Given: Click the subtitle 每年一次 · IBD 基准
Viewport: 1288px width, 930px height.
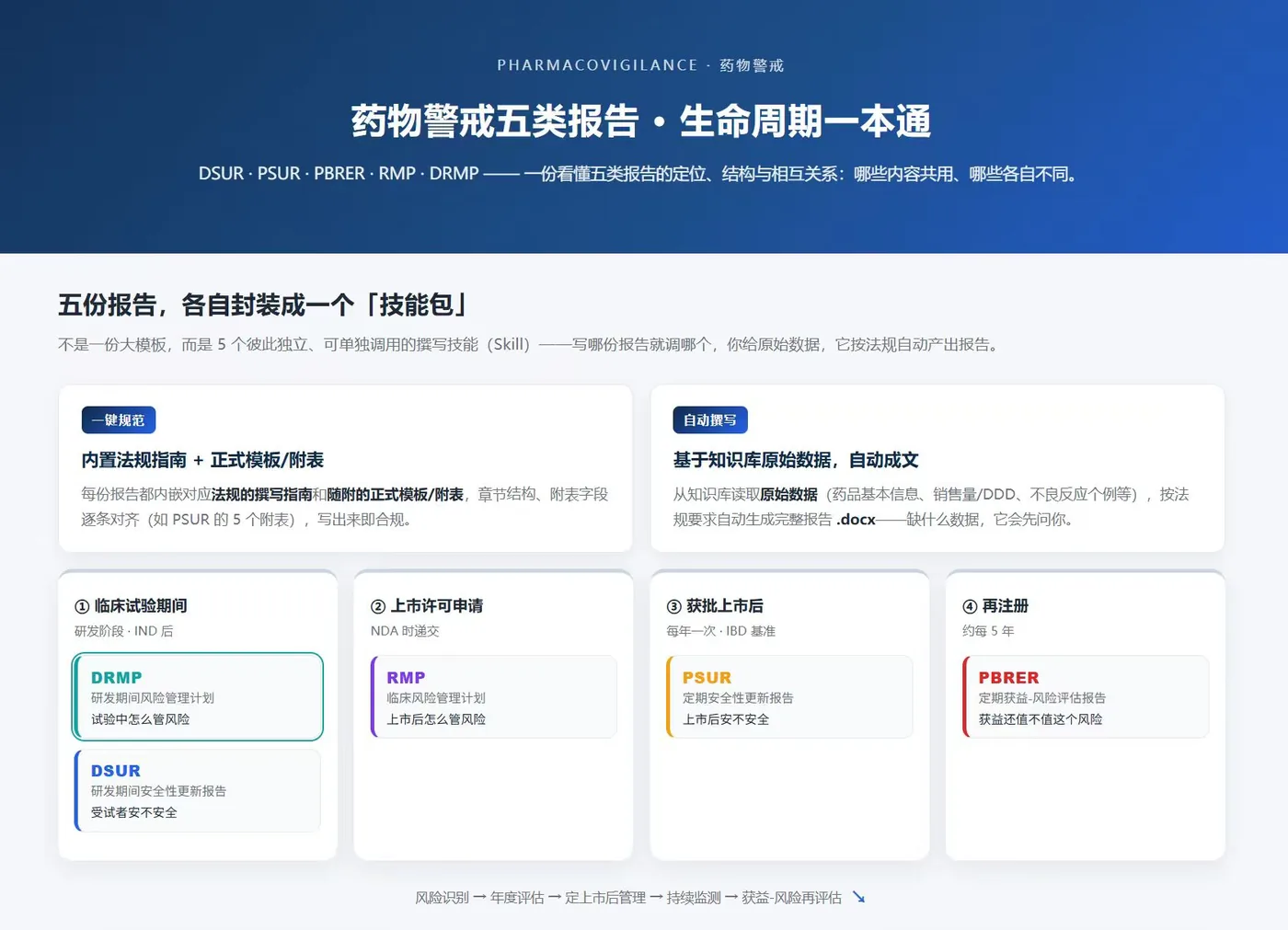Looking at the screenshot, I should (721, 631).
